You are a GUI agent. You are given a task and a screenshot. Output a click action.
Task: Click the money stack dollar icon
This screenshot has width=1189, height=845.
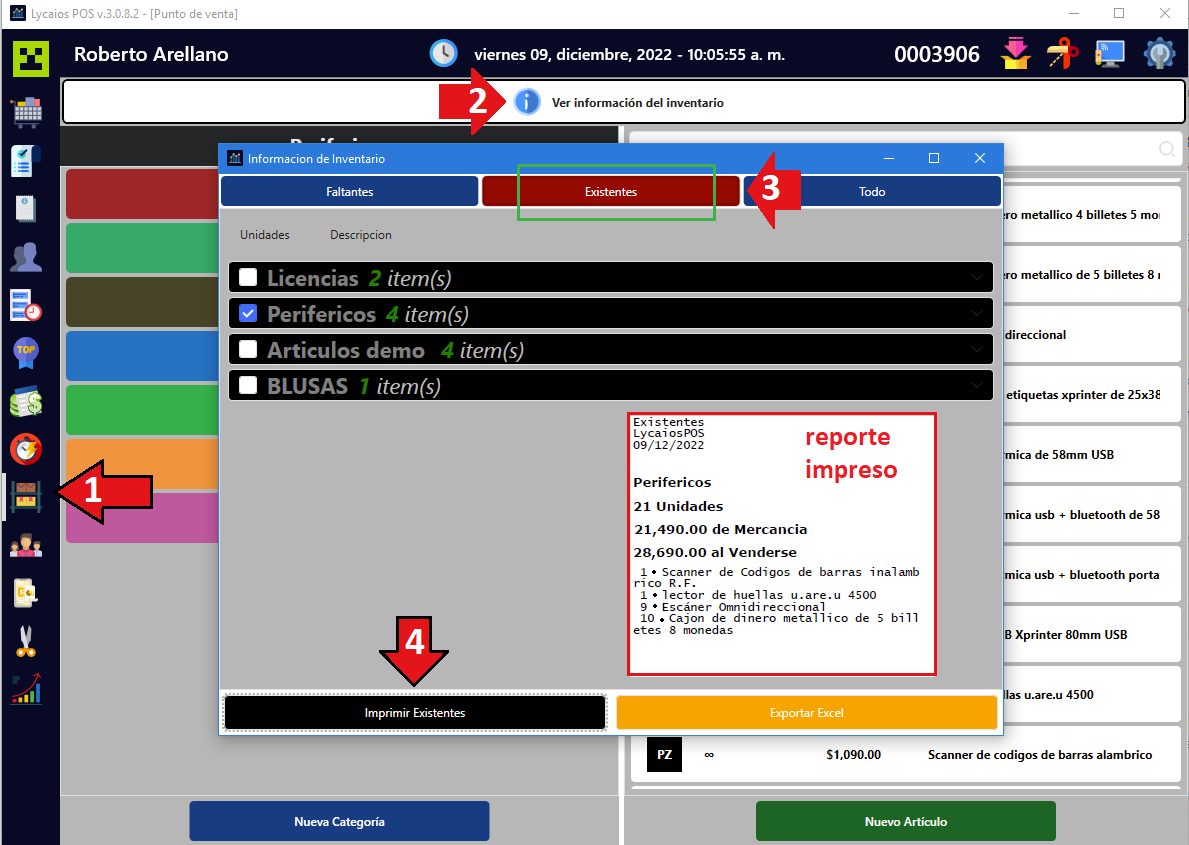(27, 401)
